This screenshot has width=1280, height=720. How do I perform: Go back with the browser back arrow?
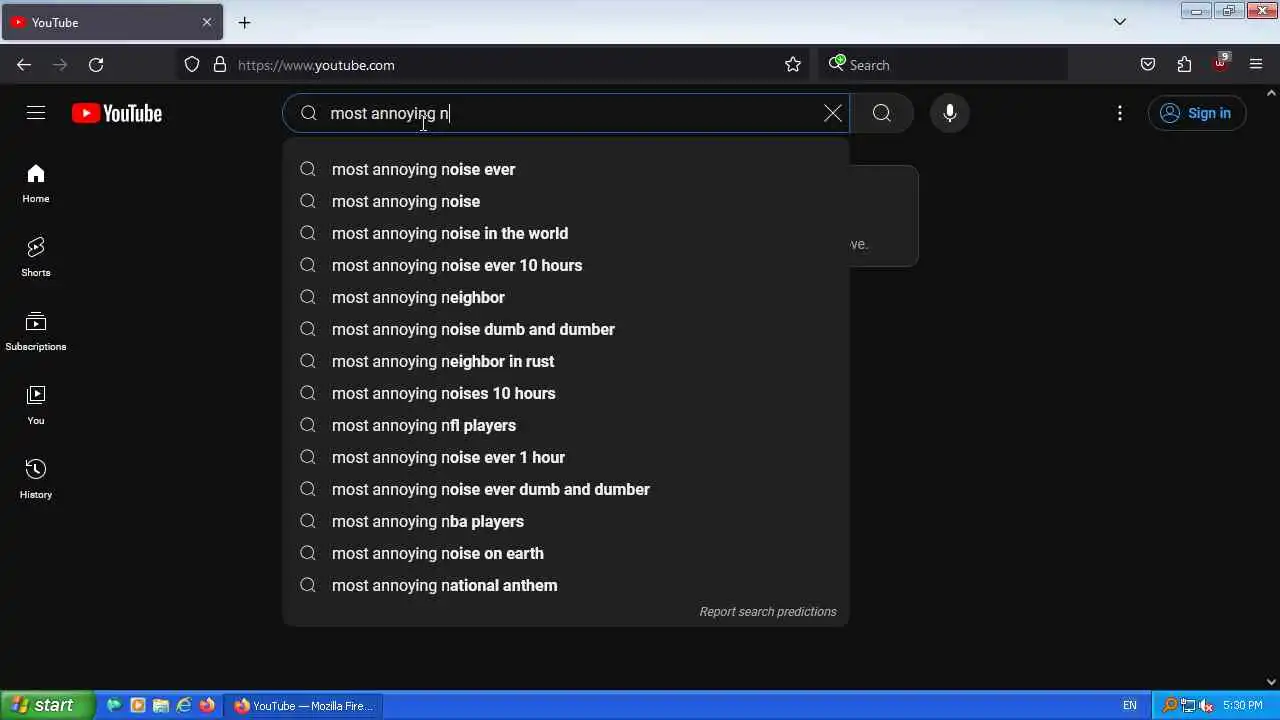click(24, 65)
